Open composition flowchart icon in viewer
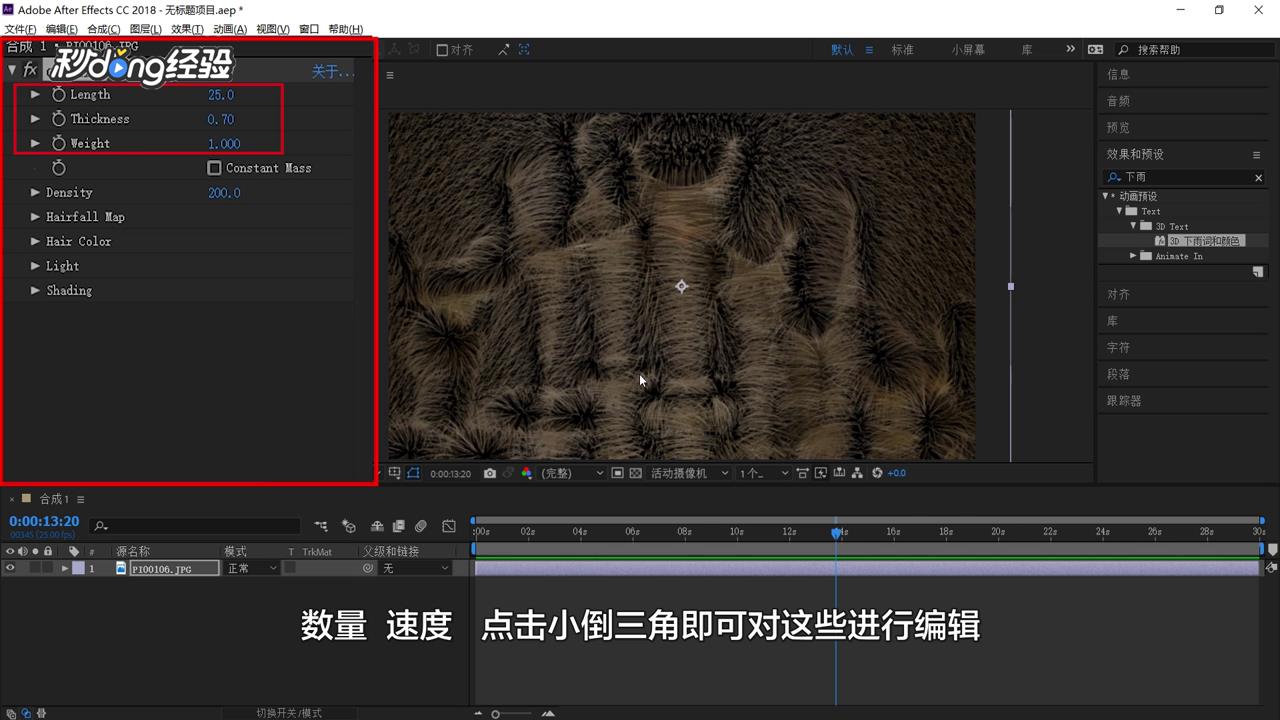The width and height of the screenshot is (1280, 720). click(x=858, y=473)
